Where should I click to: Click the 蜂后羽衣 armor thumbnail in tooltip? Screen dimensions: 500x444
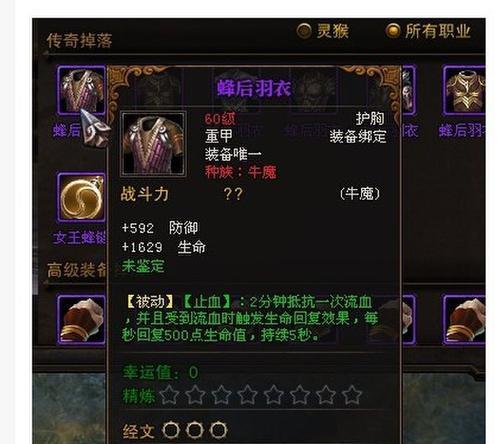pyautogui.click(x=153, y=143)
